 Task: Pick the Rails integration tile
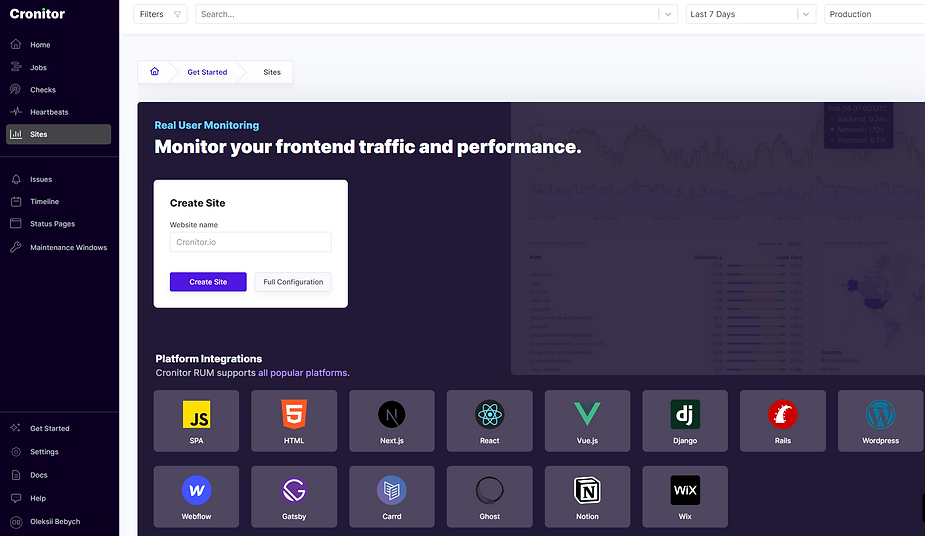click(x=783, y=421)
